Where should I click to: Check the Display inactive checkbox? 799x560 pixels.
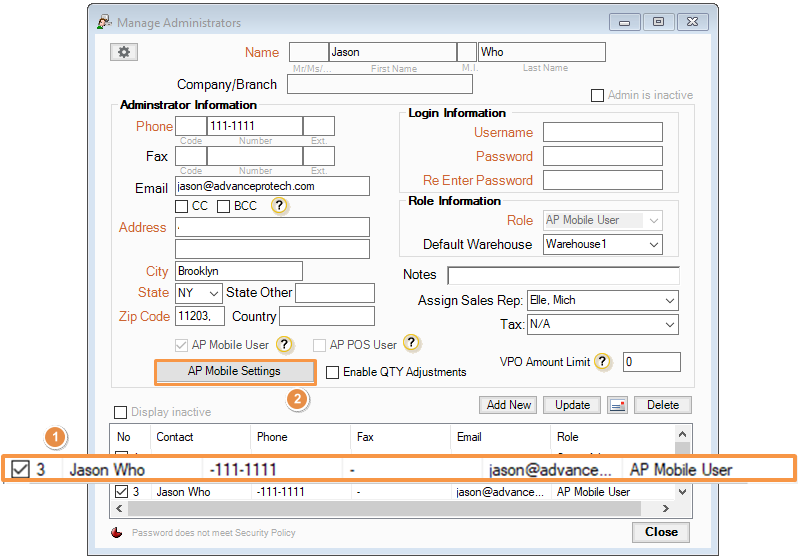tap(121, 412)
